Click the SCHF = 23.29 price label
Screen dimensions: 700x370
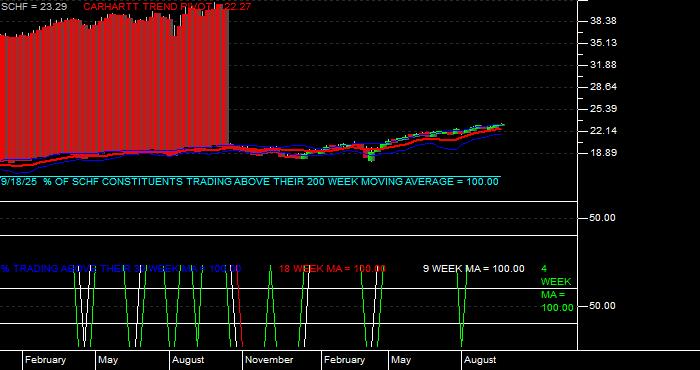click(34, 7)
